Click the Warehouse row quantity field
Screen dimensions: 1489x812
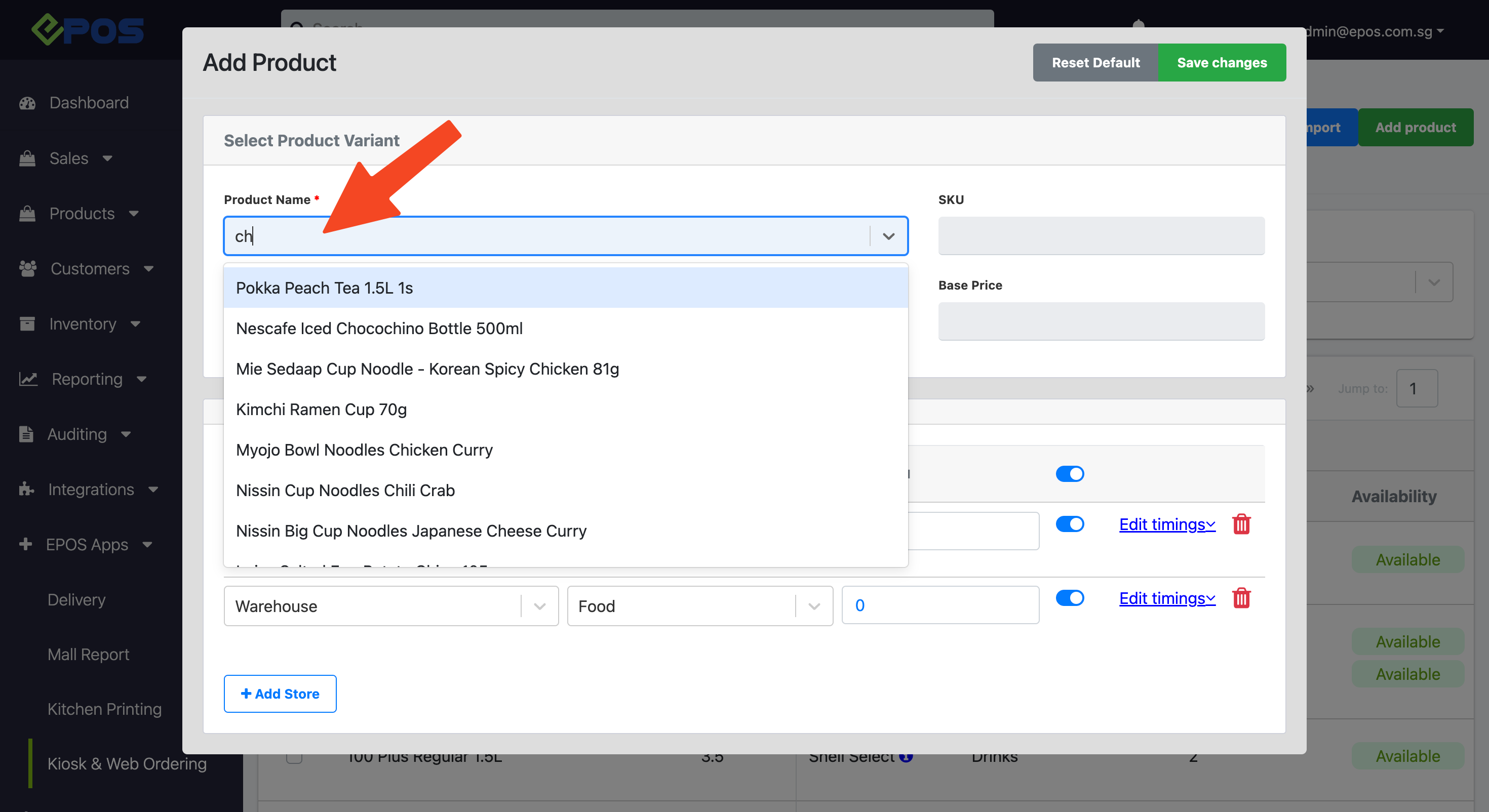tap(941, 605)
